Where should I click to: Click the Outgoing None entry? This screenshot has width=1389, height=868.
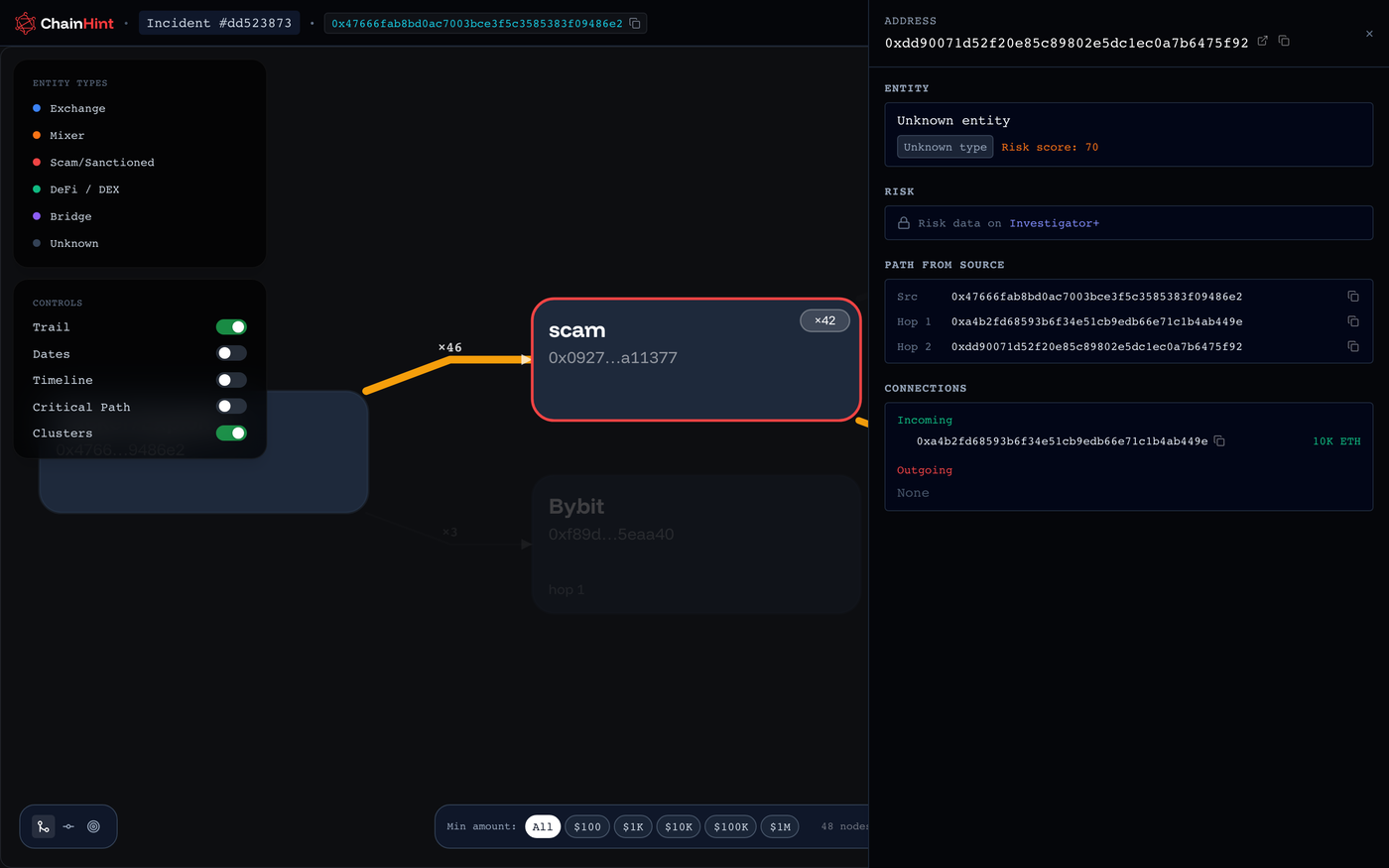pyautogui.click(x=913, y=493)
